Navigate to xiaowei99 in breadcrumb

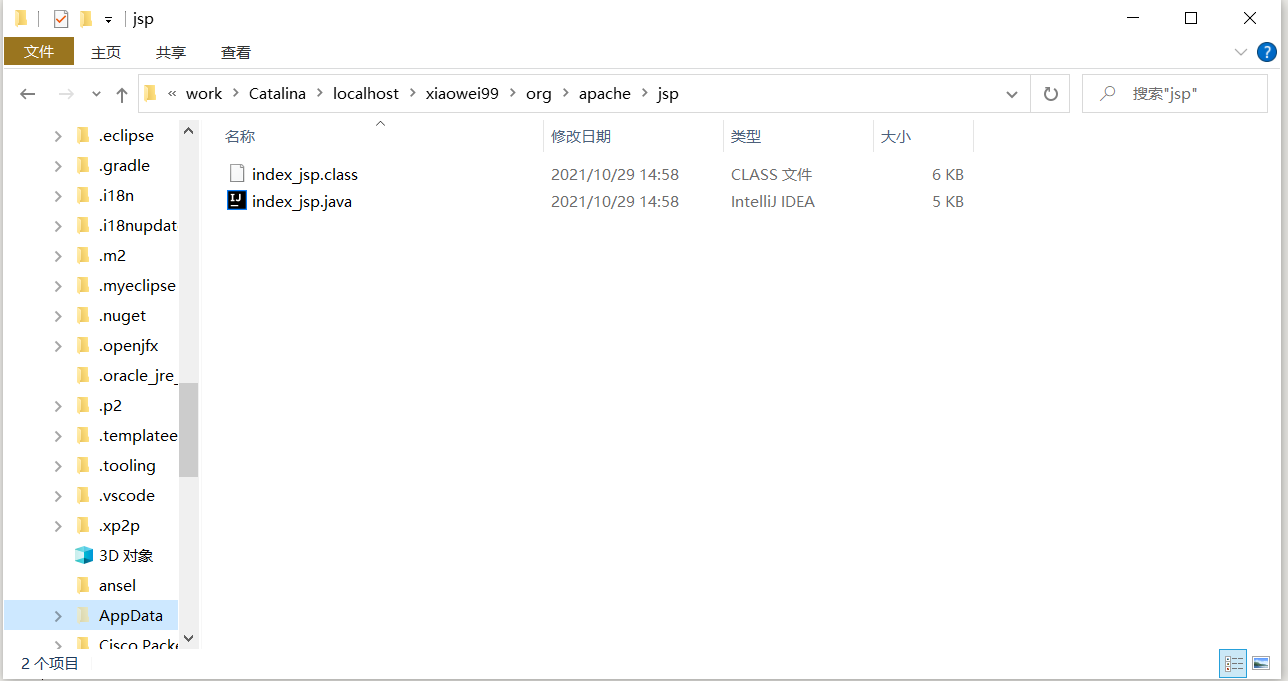tap(462, 93)
